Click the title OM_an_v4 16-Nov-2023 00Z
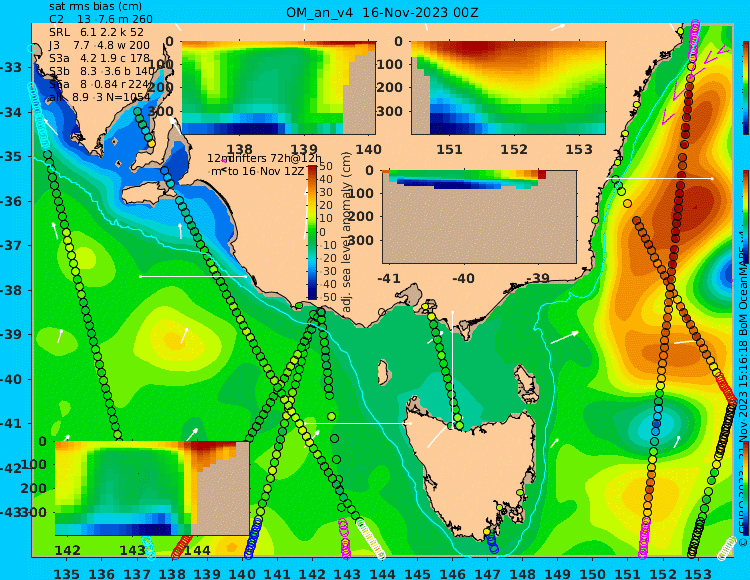 click(382, 12)
